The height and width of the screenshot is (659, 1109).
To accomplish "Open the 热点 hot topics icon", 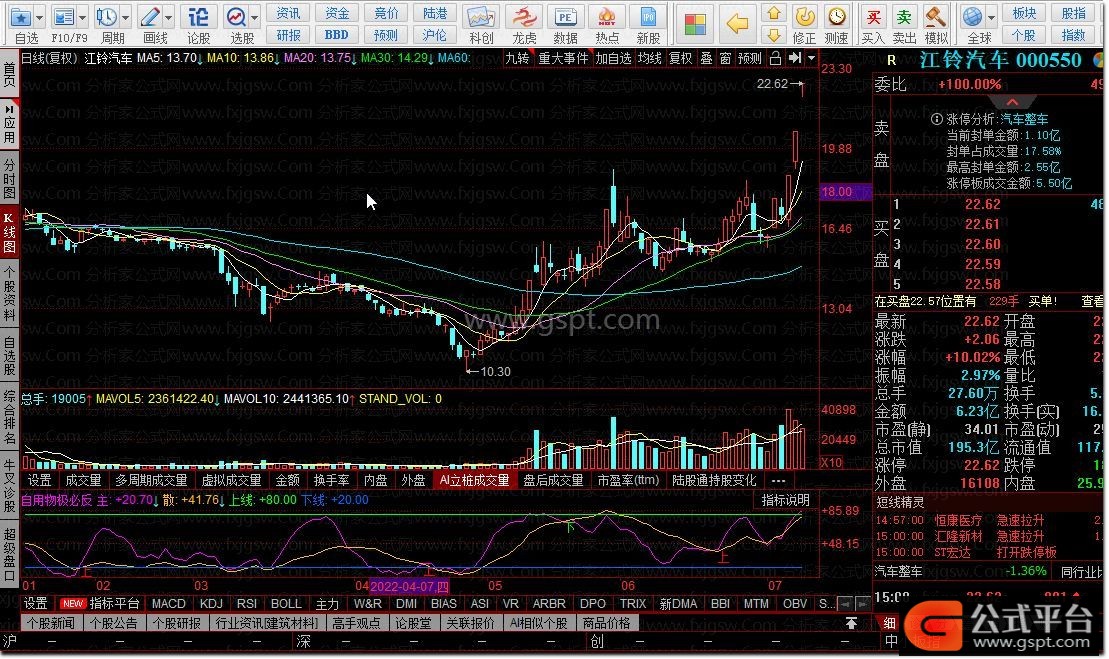I will tap(607, 17).
